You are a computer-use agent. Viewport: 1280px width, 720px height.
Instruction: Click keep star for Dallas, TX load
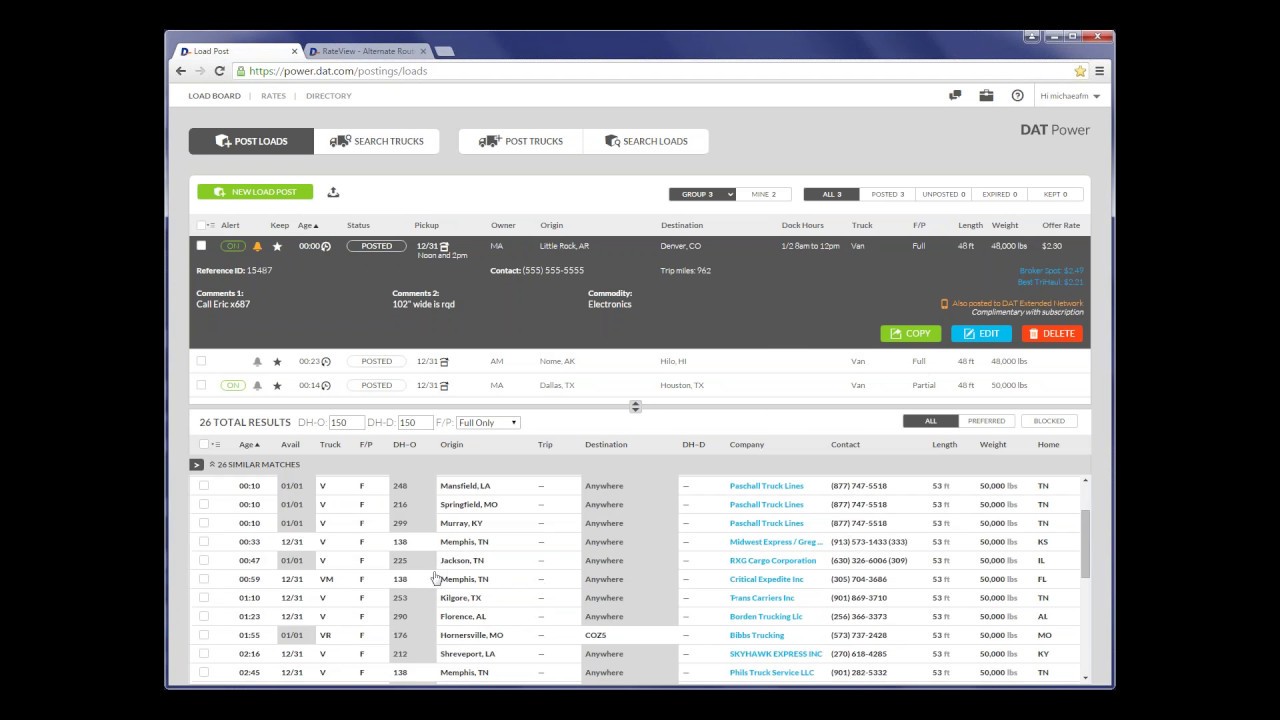pos(277,385)
